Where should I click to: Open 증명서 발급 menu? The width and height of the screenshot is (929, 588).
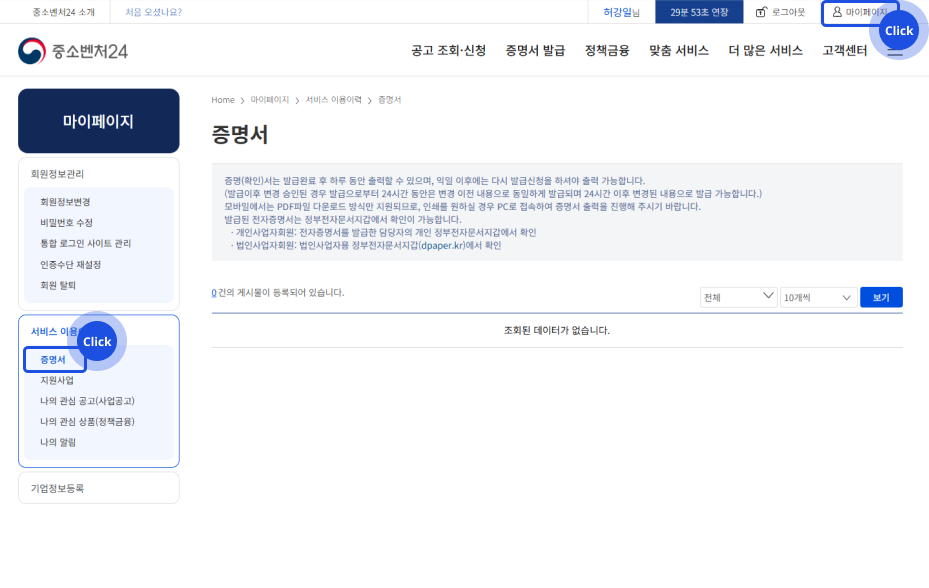[x=535, y=50]
